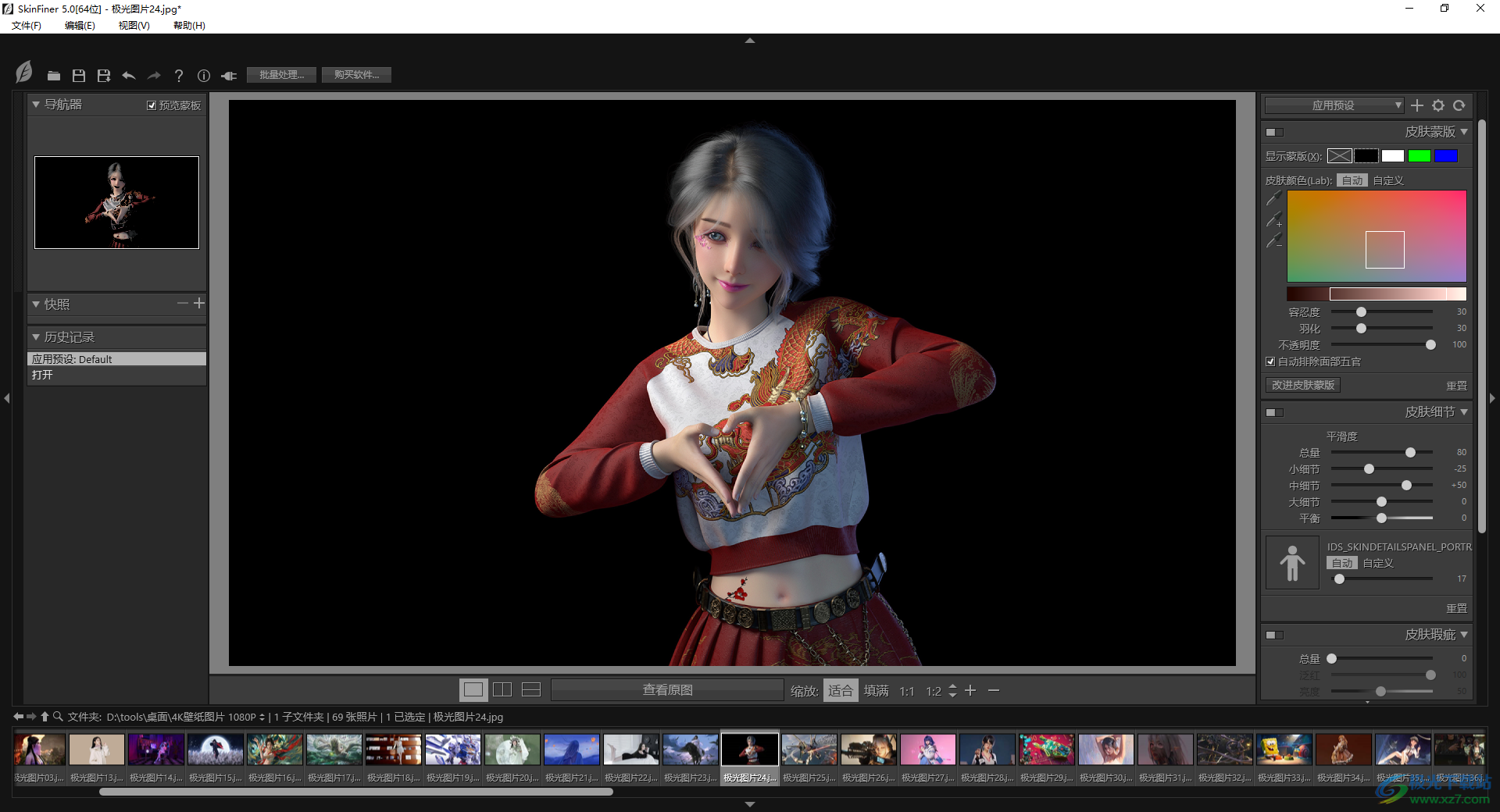Toggle the 皮肤瑕疵 panel on/off switch

pyautogui.click(x=1275, y=635)
